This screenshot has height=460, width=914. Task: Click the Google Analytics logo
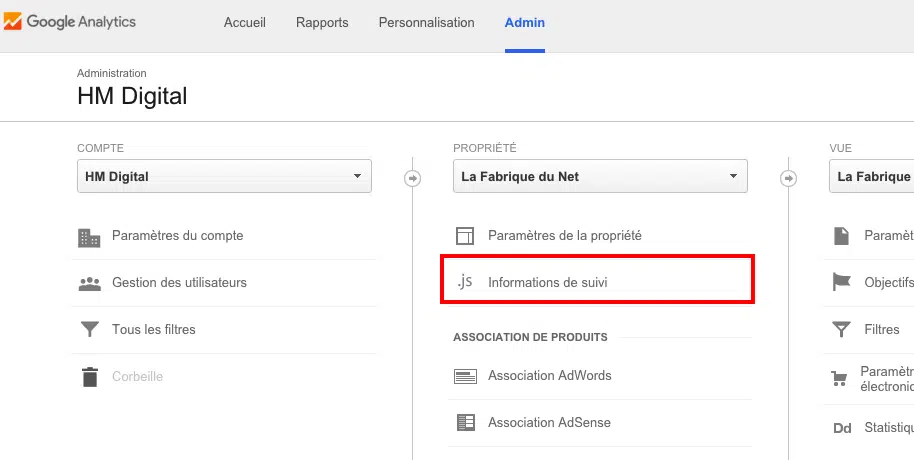pos(70,22)
